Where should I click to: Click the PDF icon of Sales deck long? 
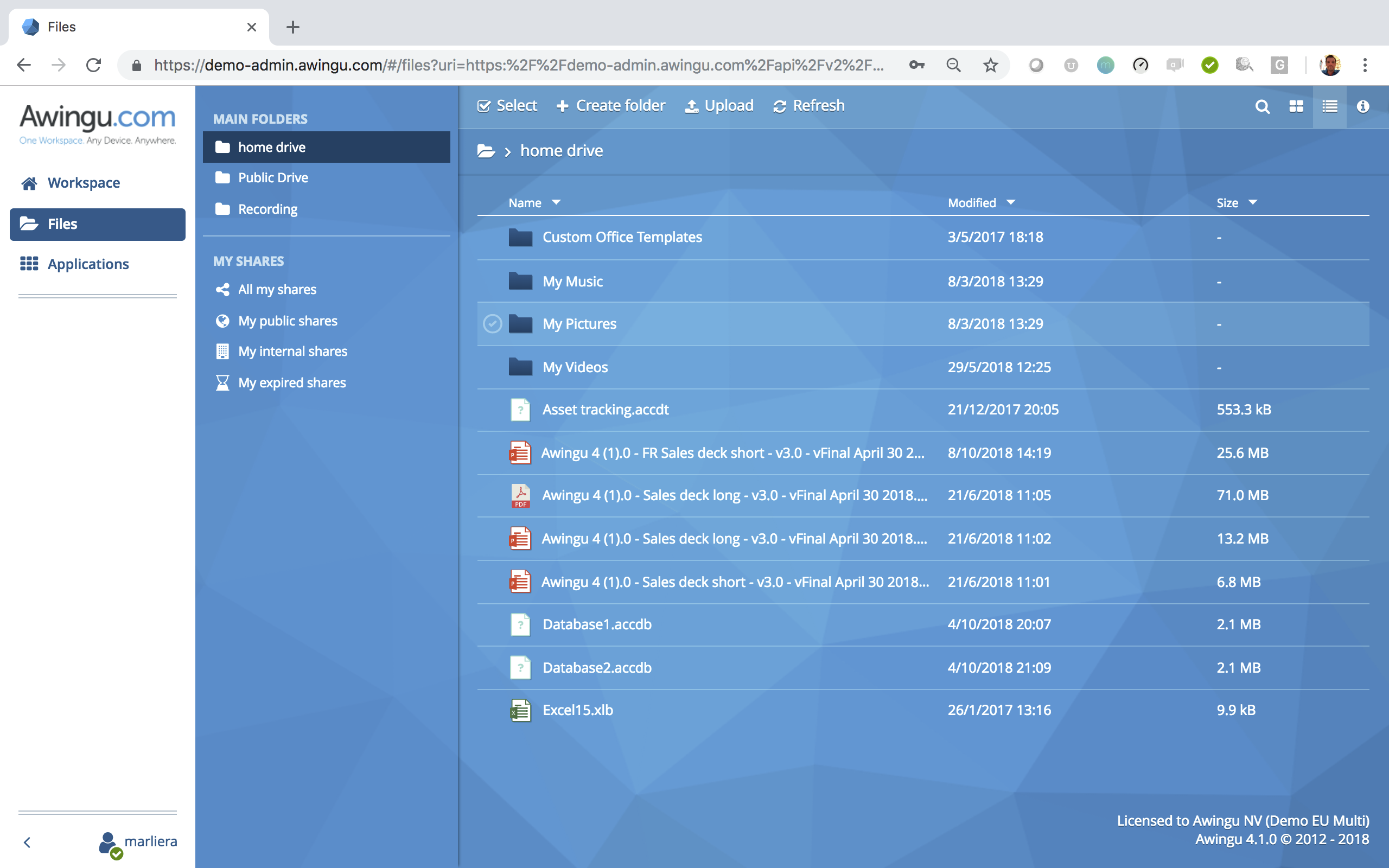pyautogui.click(x=520, y=496)
